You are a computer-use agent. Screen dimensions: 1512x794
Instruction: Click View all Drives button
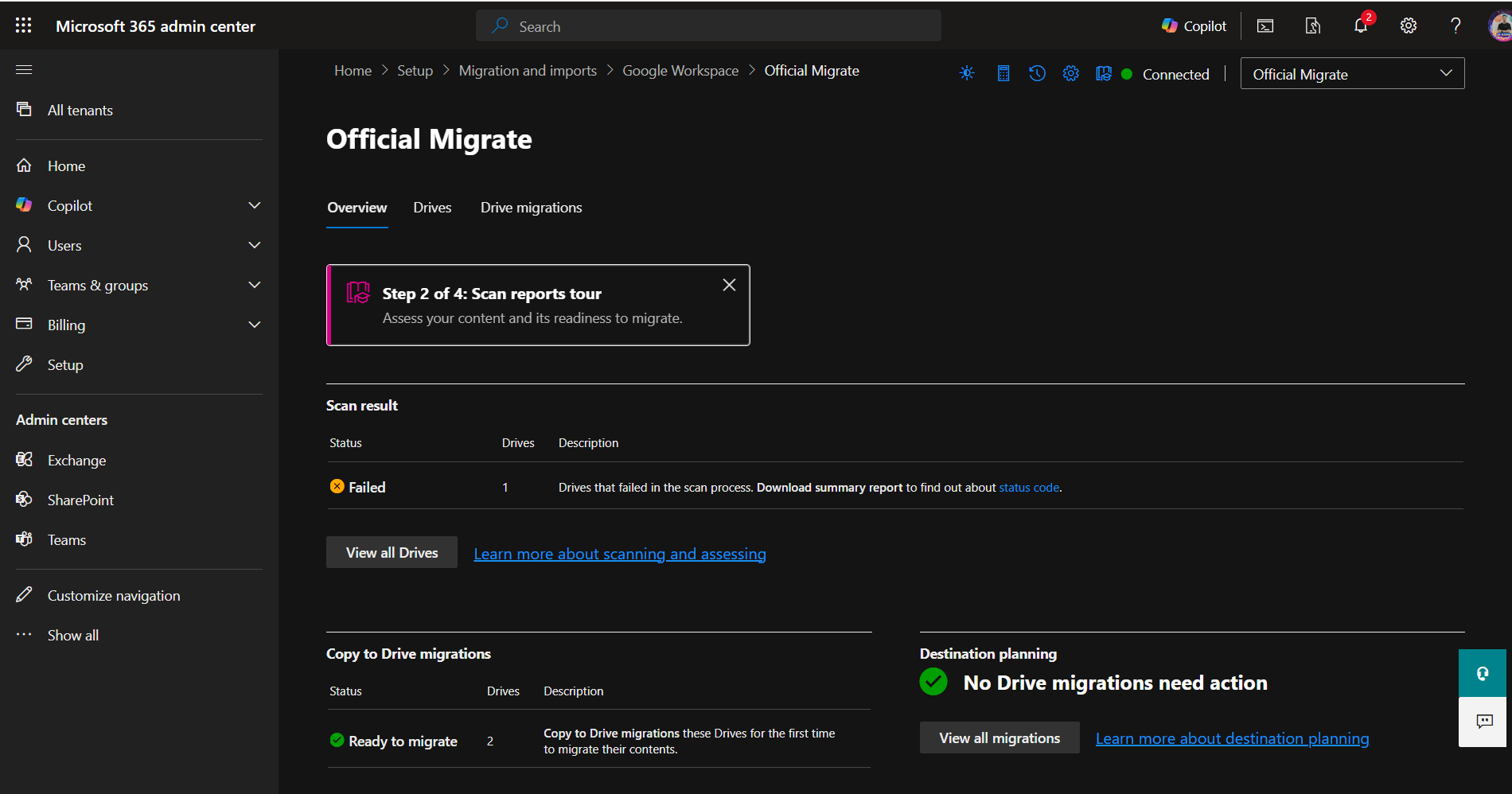pos(392,552)
